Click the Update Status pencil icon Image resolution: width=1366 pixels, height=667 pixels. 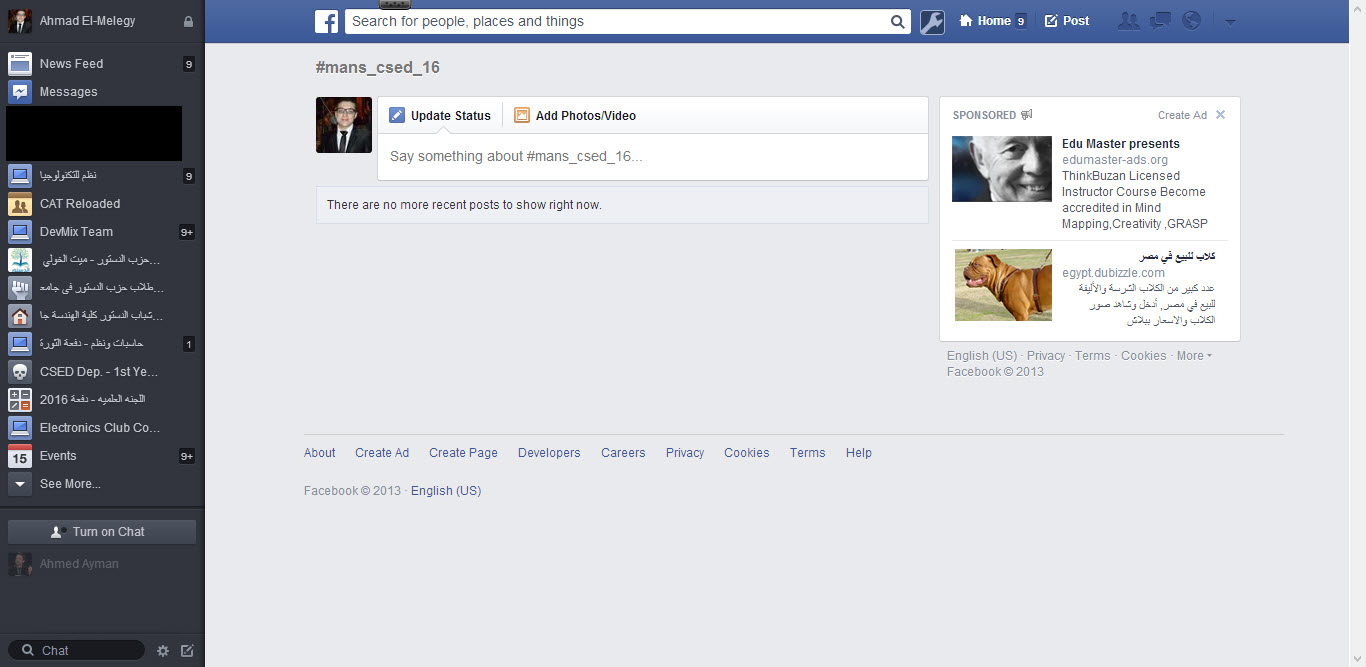click(x=397, y=115)
